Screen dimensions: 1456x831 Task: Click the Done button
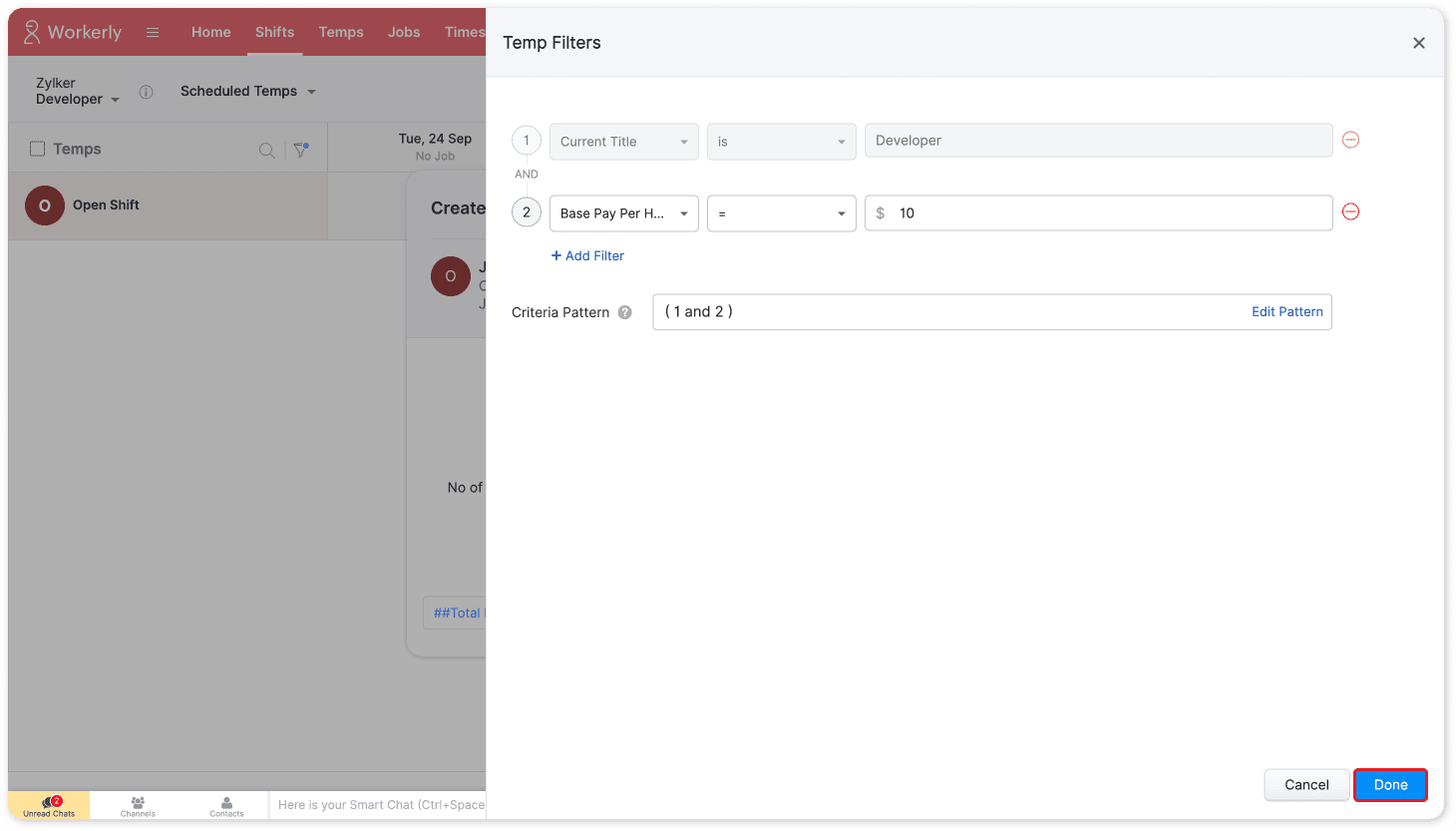click(1390, 785)
